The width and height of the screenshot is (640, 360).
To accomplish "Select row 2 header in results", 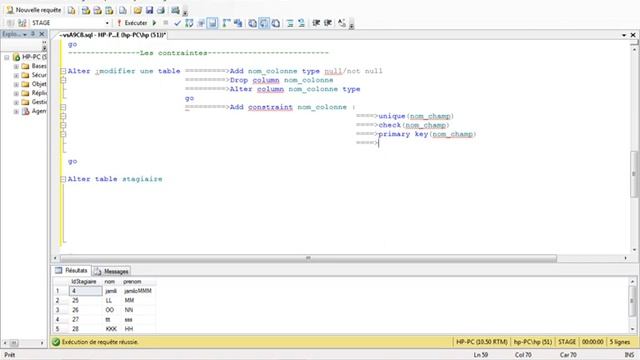I will click(60, 300).
